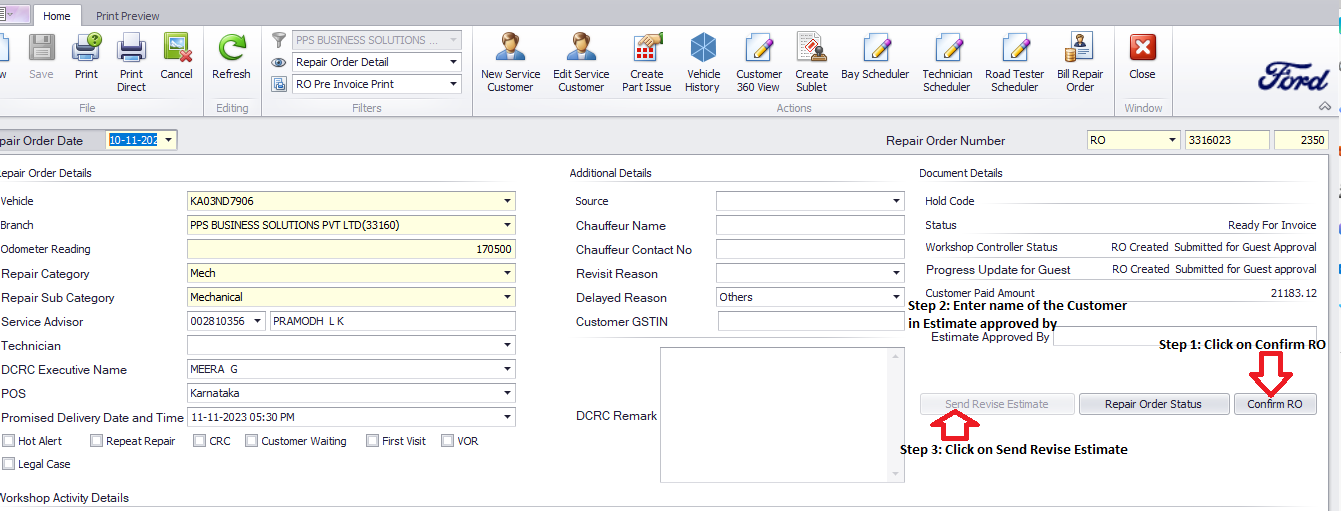Screen dimensions: 1341x511
Task: Open the Repair Order Detail view dropdown
Action: coord(453,62)
